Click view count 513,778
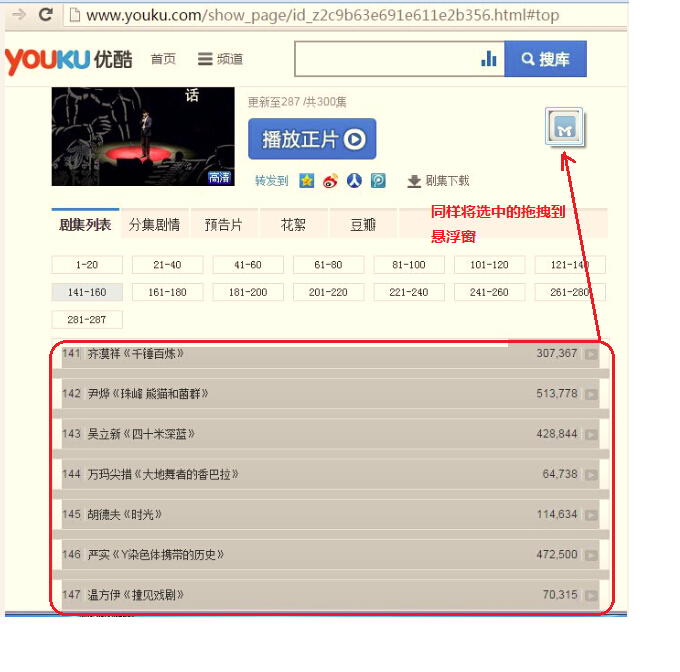Image resolution: width=680 pixels, height=672 pixels. point(557,394)
